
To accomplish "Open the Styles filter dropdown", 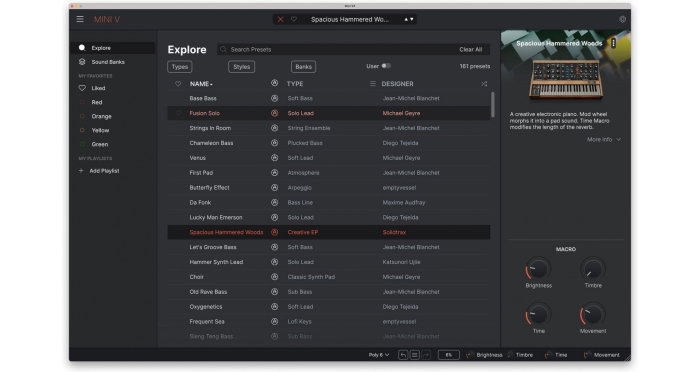I will pyautogui.click(x=242, y=67).
